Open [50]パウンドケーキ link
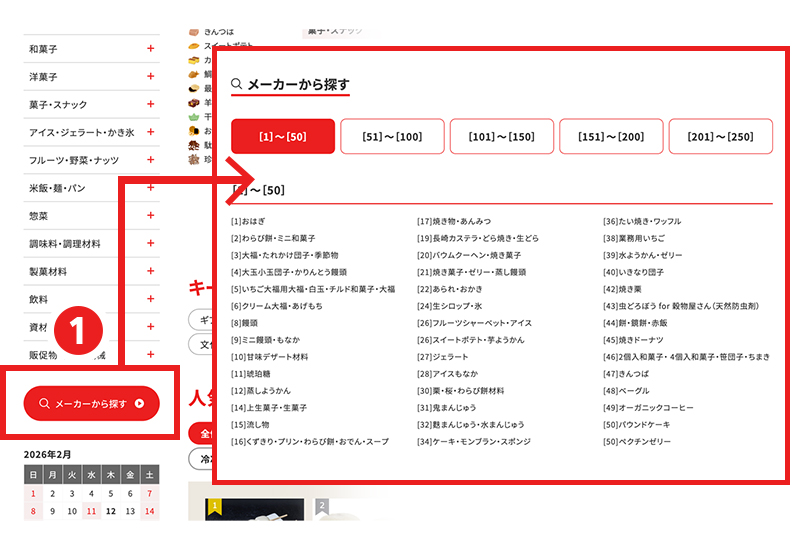 tap(637, 425)
